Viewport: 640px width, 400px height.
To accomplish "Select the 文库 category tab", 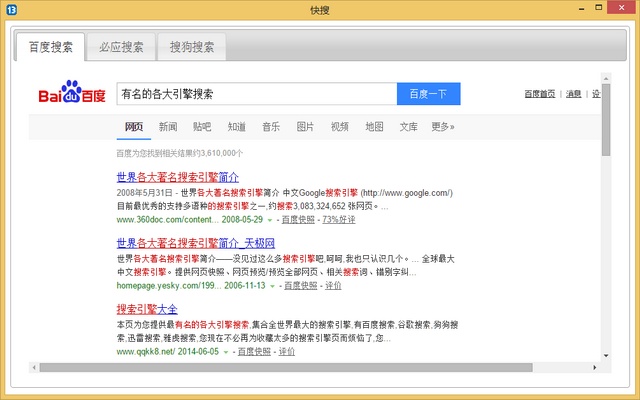I will [x=409, y=127].
